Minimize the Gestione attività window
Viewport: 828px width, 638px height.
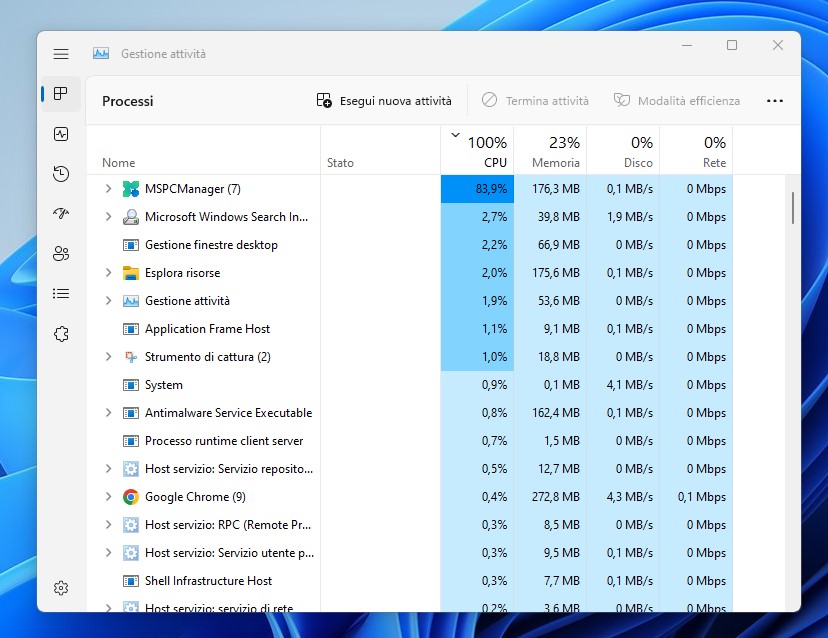click(x=687, y=45)
